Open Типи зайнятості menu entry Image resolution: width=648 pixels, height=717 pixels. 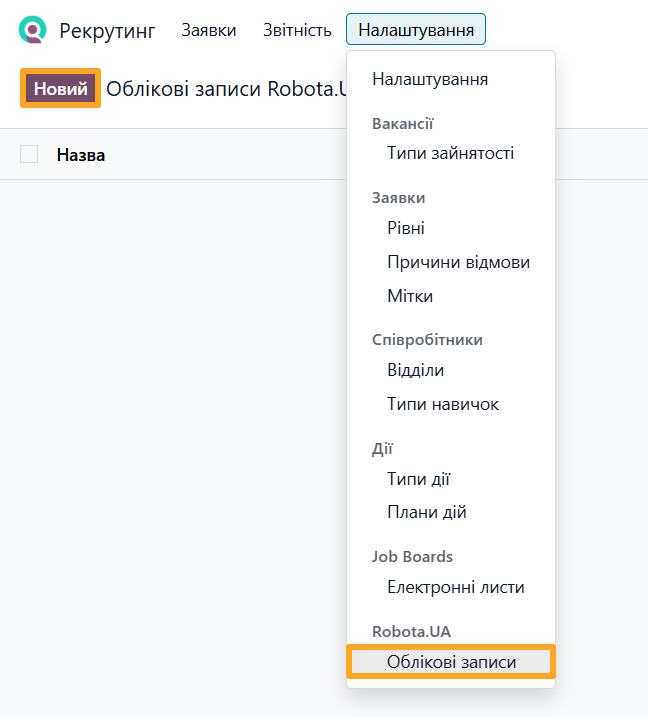pos(451,153)
